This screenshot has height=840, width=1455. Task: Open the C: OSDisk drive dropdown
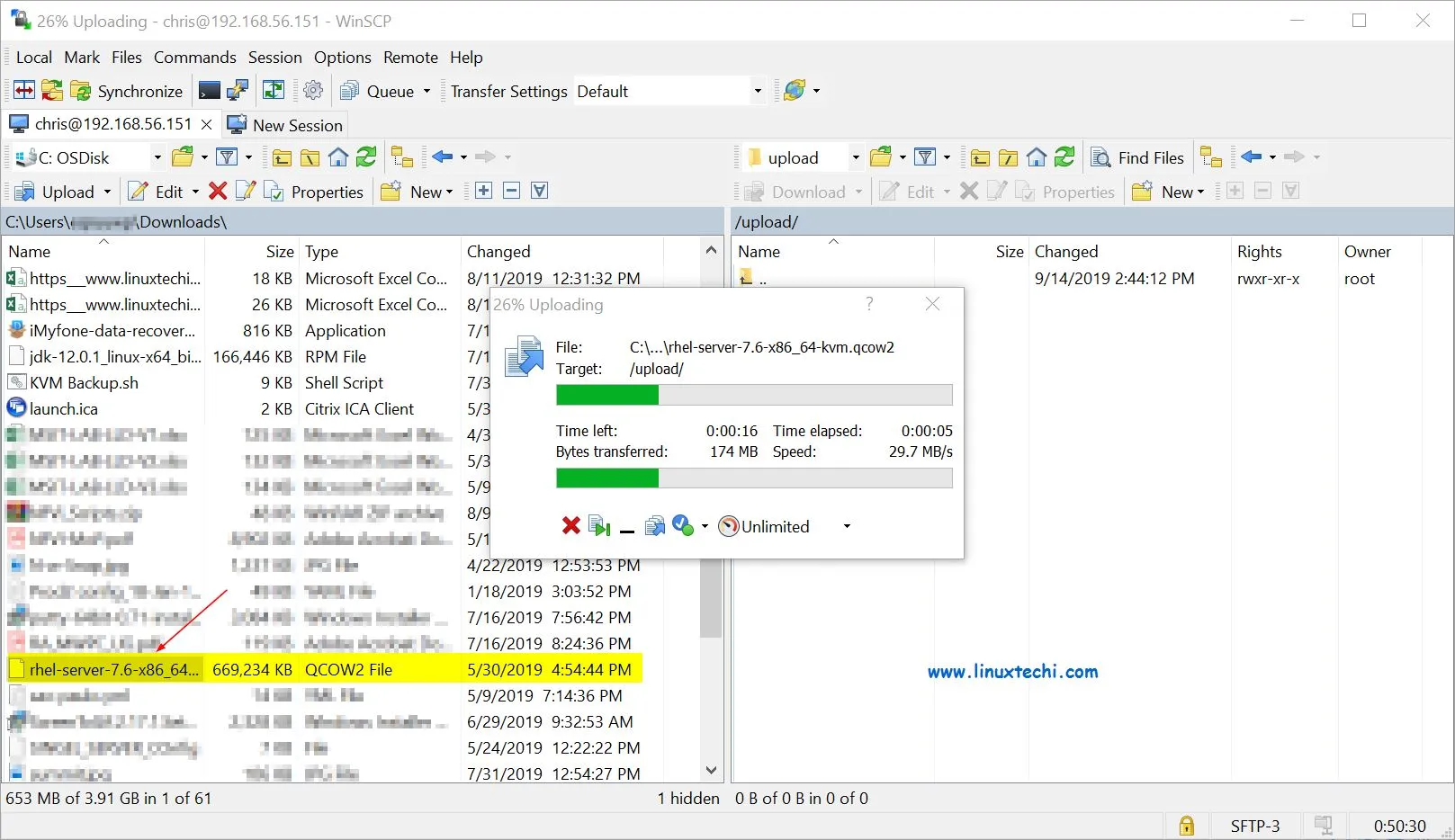pos(157,157)
